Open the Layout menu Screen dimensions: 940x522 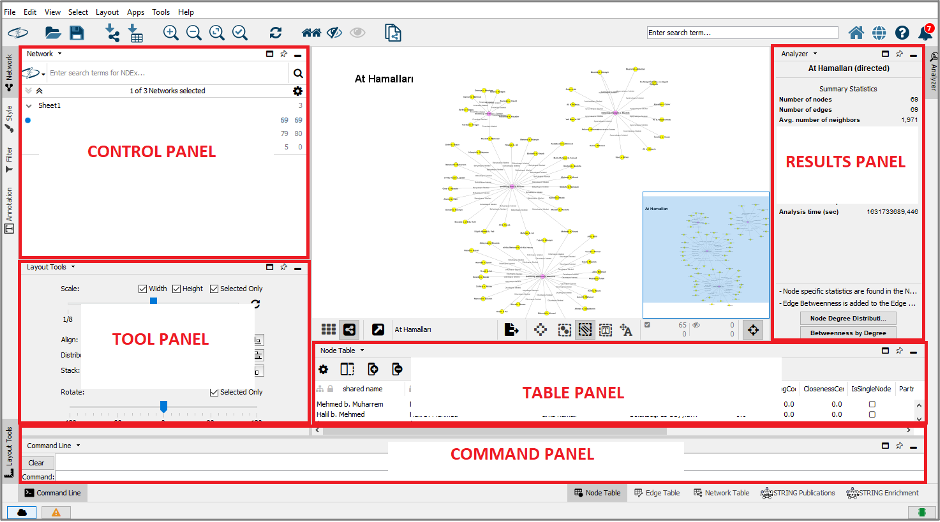tap(107, 12)
